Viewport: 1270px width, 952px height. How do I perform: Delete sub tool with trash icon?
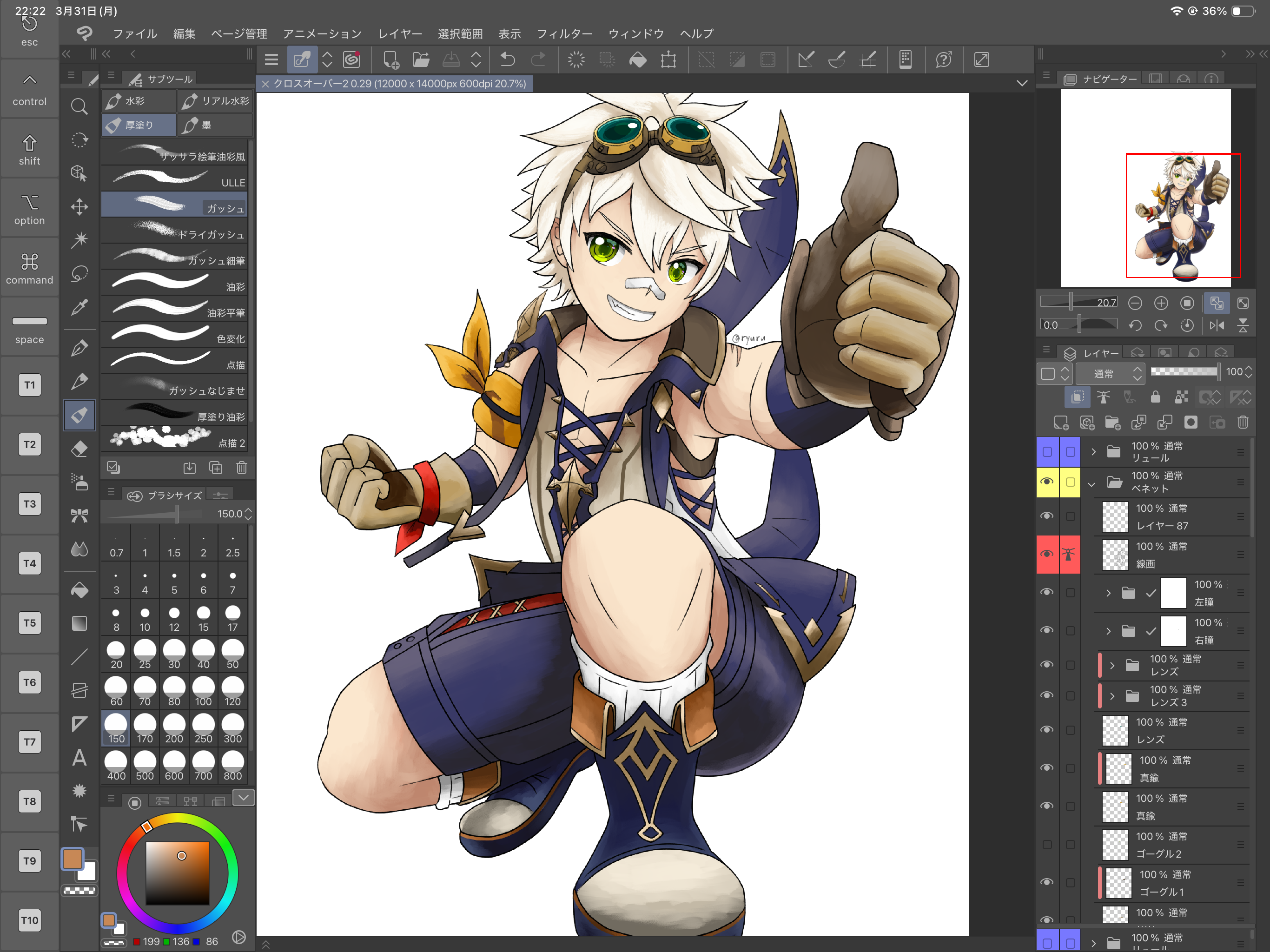pos(242,468)
